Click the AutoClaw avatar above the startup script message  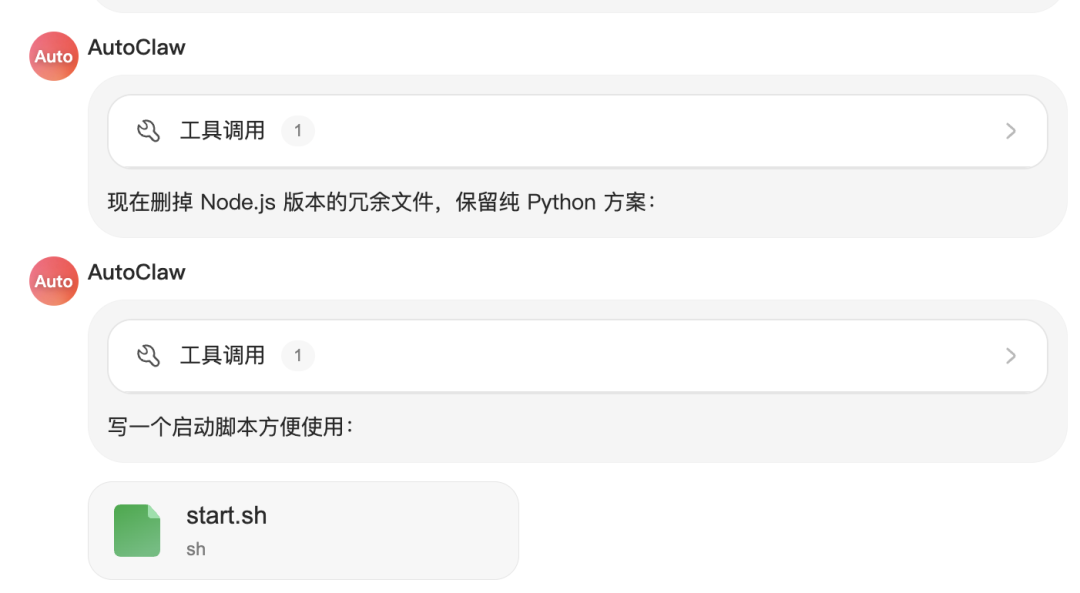pyautogui.click(x=54, y=281)
